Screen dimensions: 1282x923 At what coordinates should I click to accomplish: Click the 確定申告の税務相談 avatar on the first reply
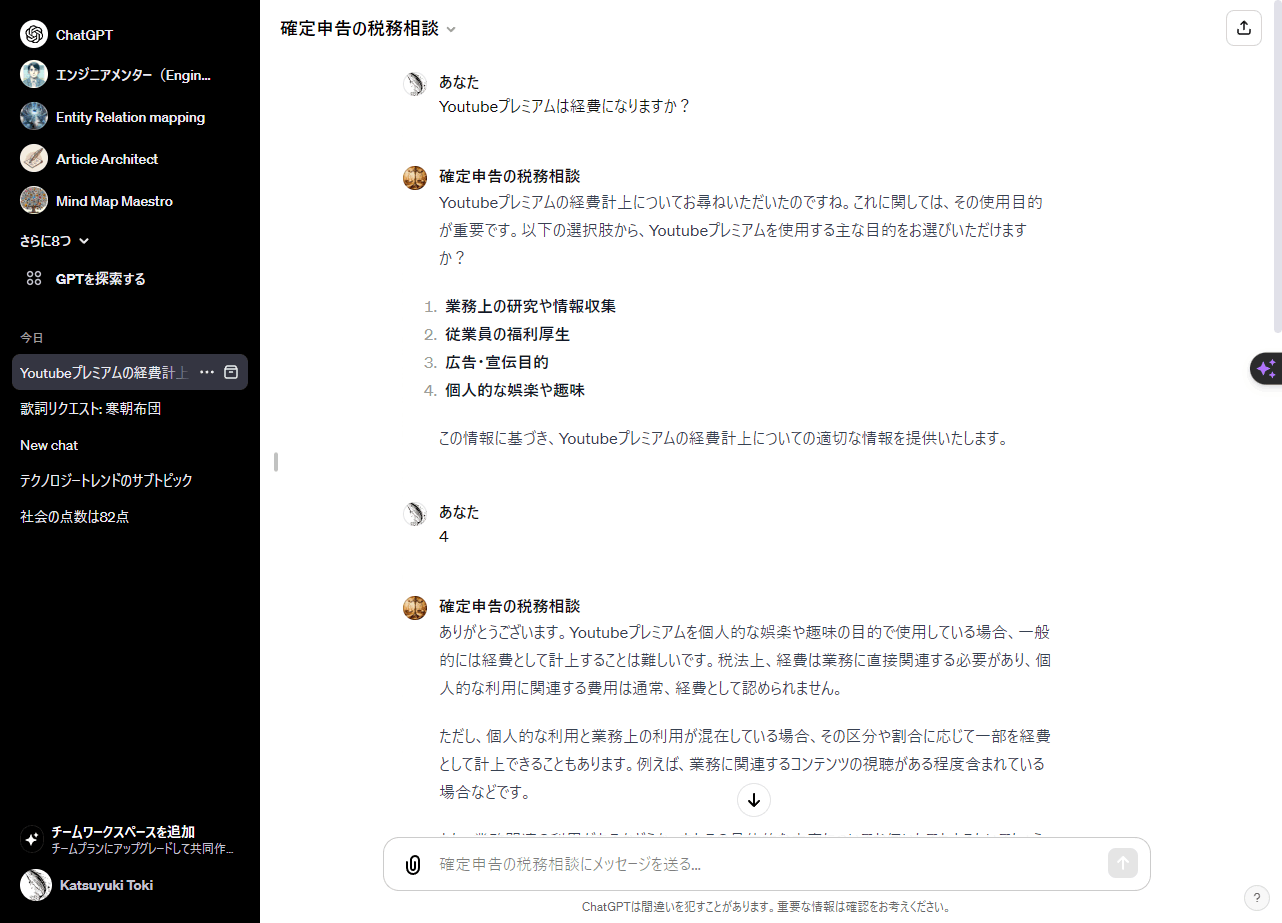click(x=415, y=178)
